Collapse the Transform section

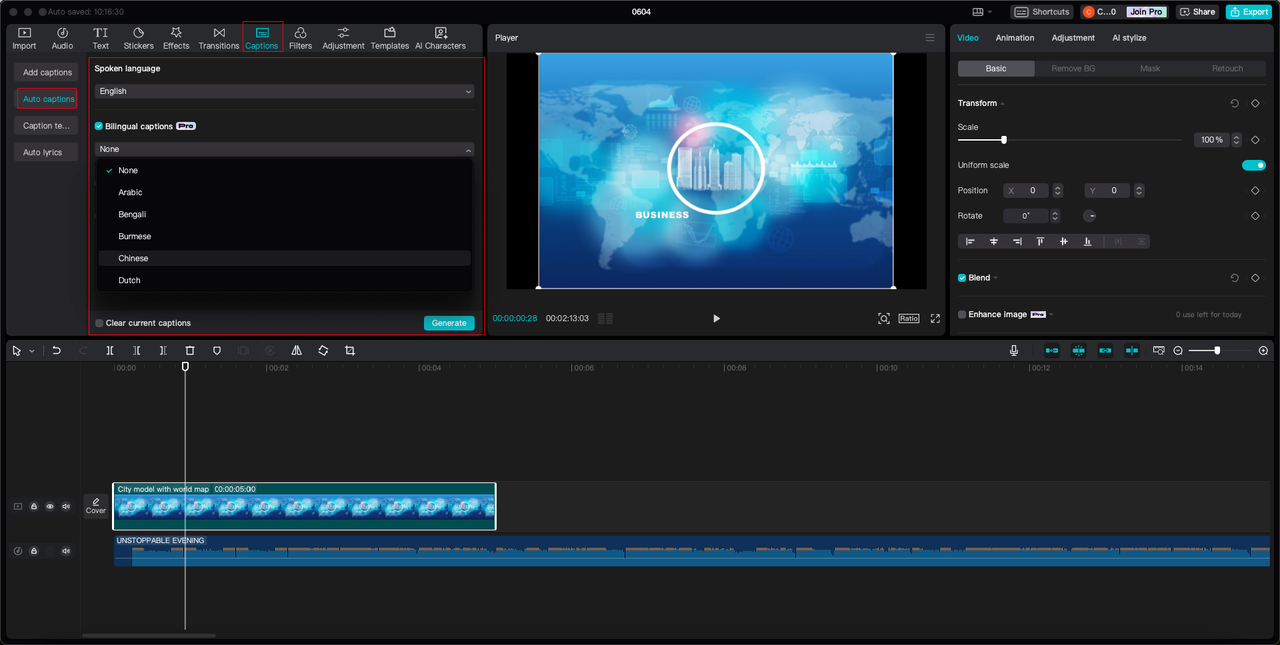tap(1002, 104)
